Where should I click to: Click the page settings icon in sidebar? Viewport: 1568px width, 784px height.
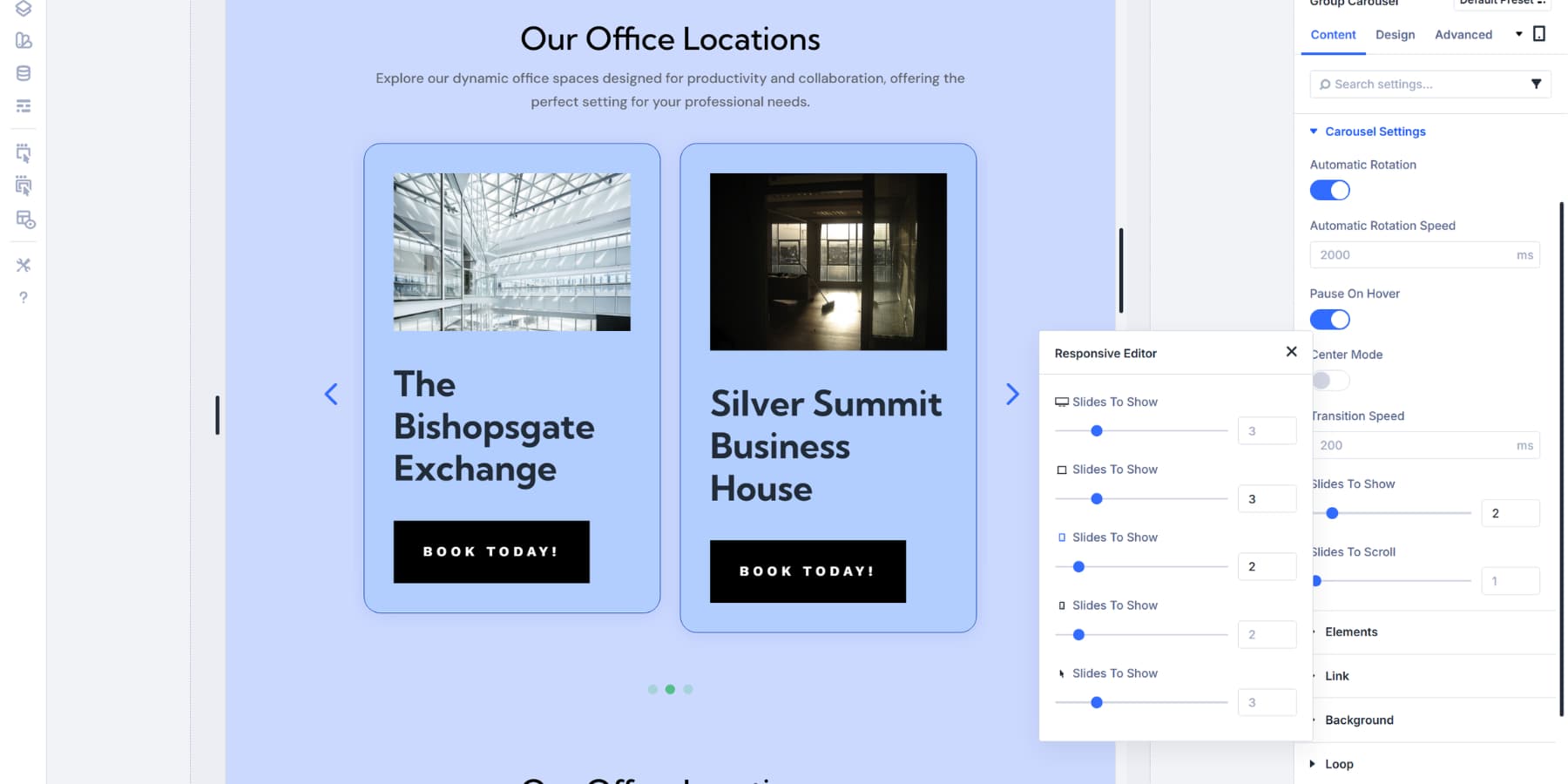(x=24, y=105)
